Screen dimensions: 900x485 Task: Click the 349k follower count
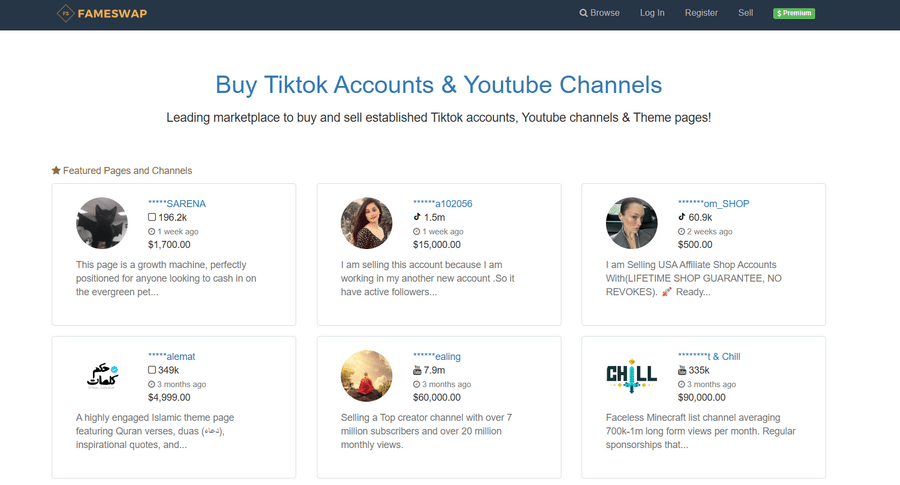[x=169, y=370]
